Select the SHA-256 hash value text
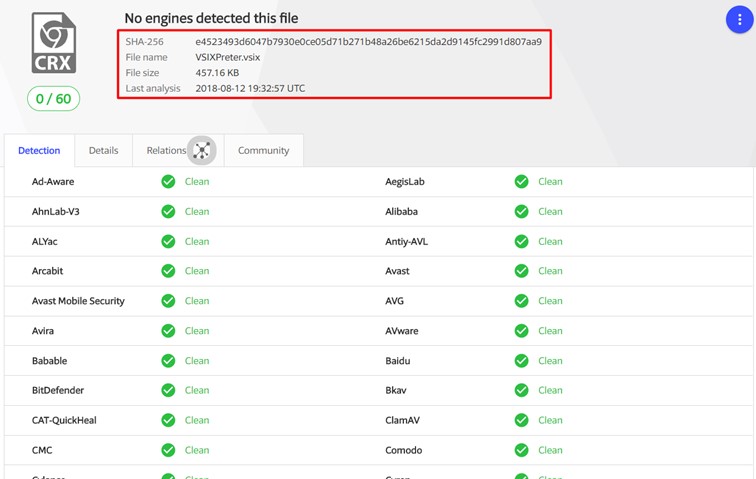Image resolution: width=756 pixels, height=479 pixels. coord(368,42)
